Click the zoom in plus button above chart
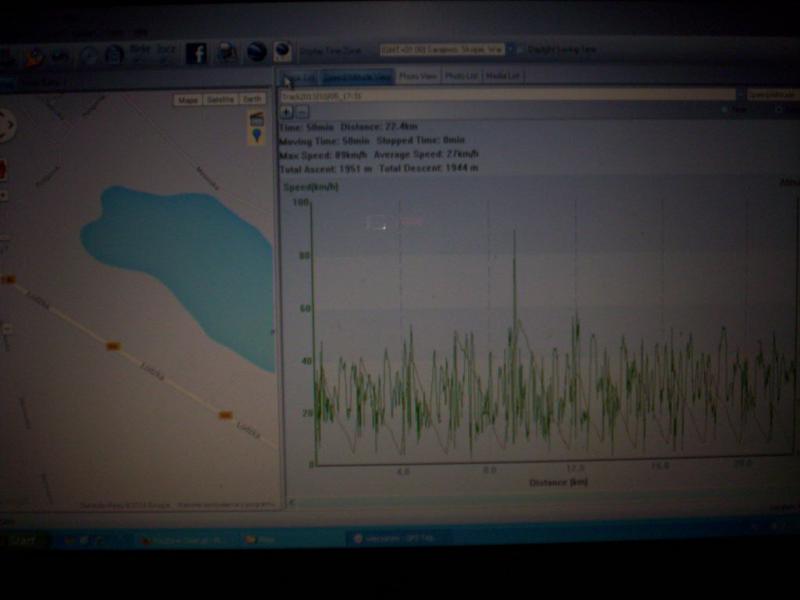The width and height of the screenshot is (800, 600). pos(287,111)
